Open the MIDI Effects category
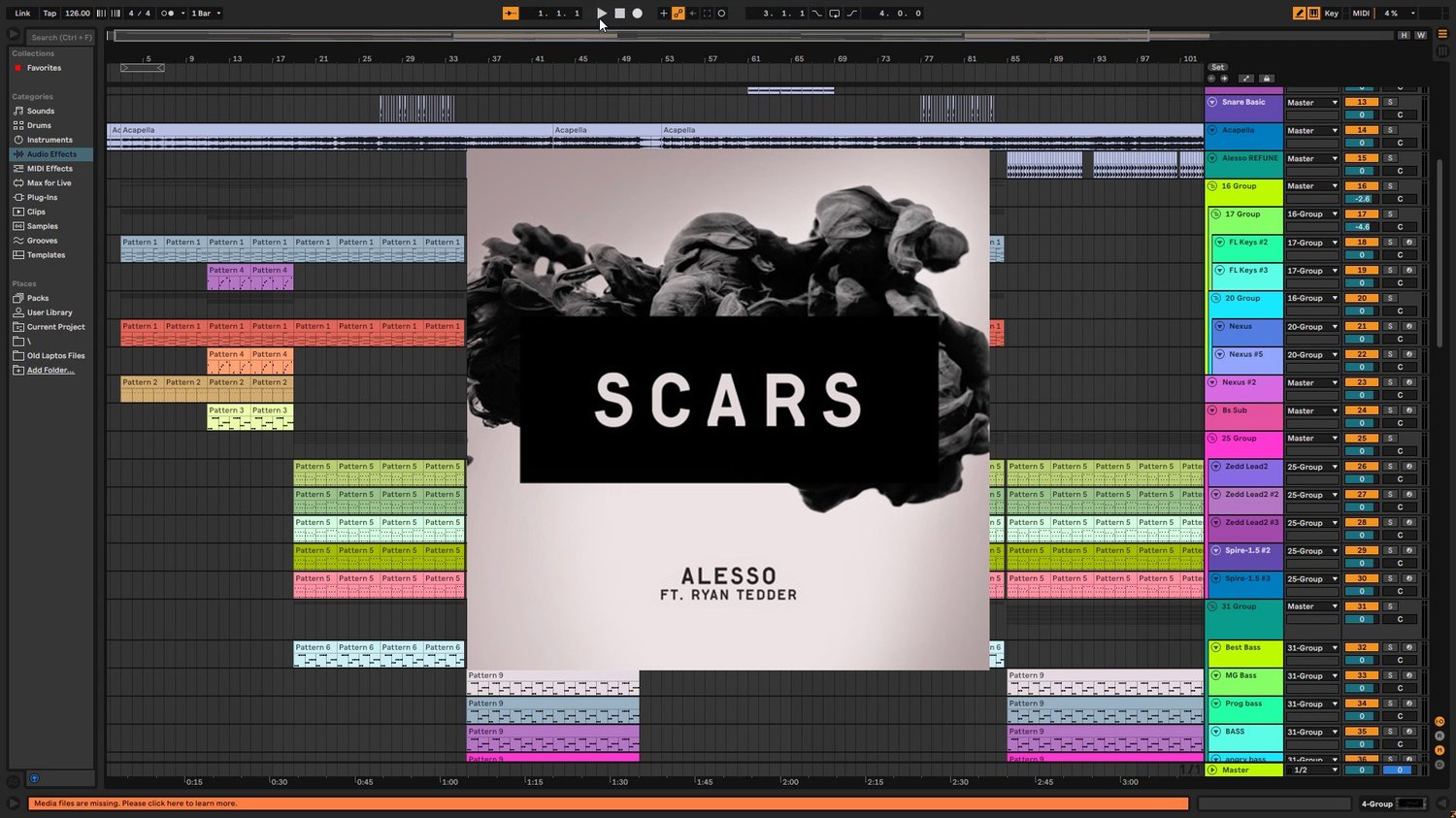 pos(50,169)
